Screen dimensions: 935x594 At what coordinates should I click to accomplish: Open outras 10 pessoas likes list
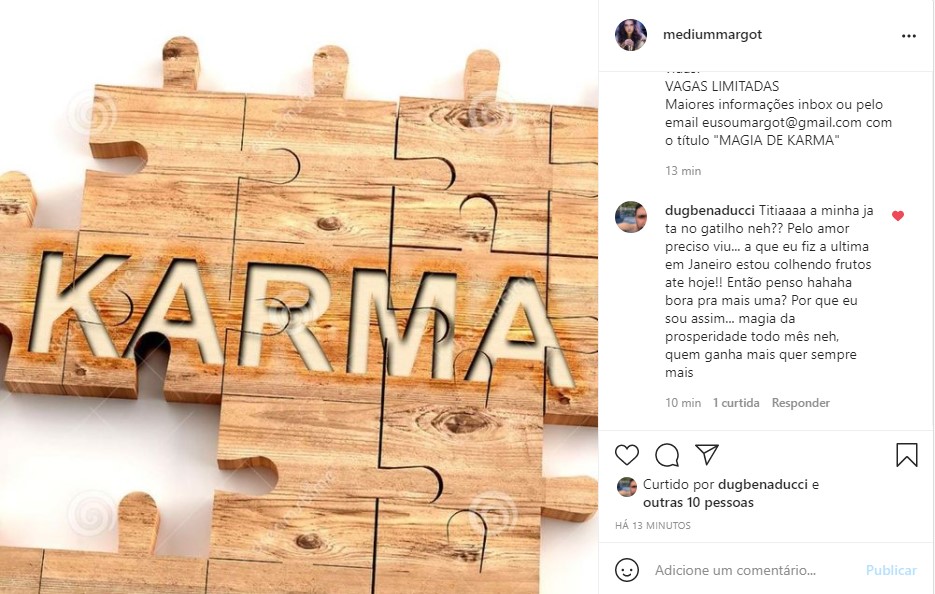click(x=698, y=503)
